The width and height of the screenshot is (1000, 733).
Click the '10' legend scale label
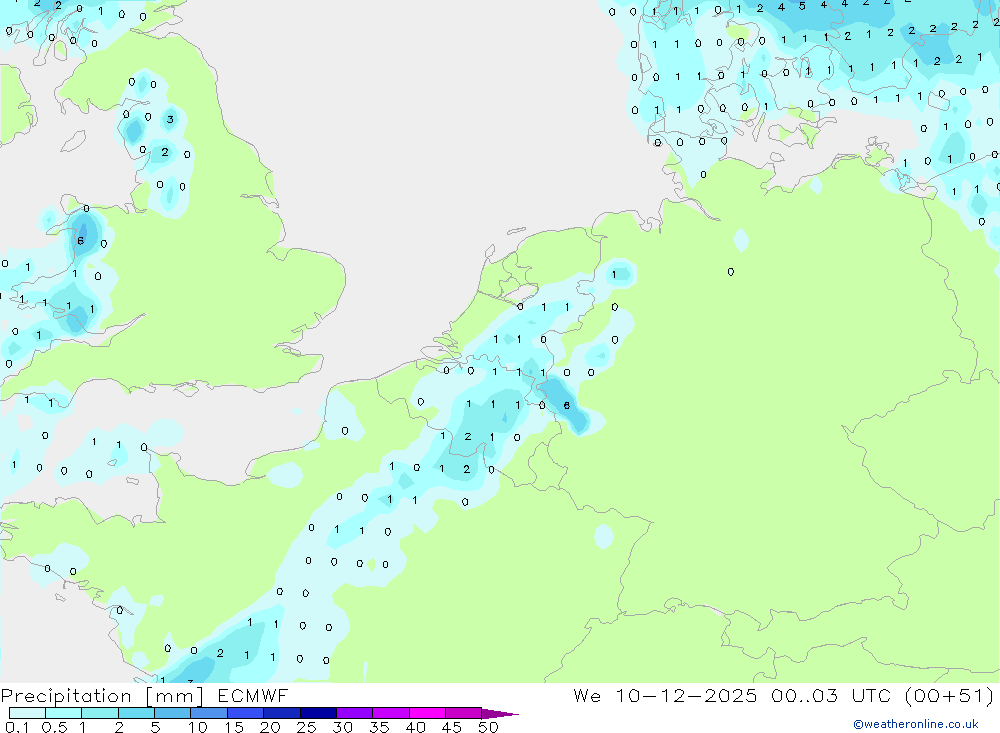click(x=197, y=727)
